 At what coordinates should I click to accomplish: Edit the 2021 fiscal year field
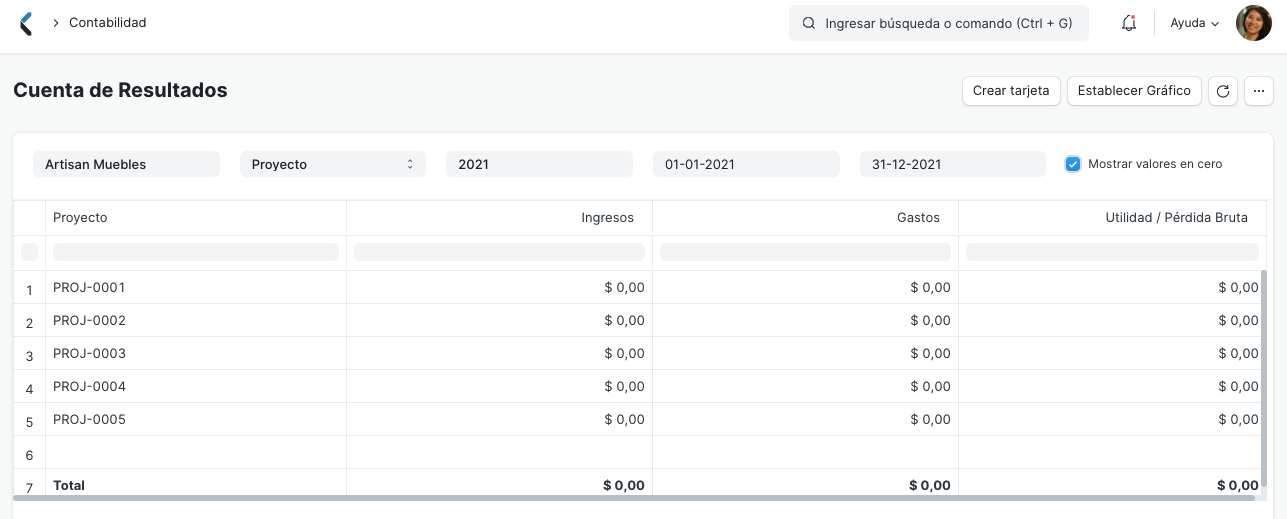click(539, 164)
